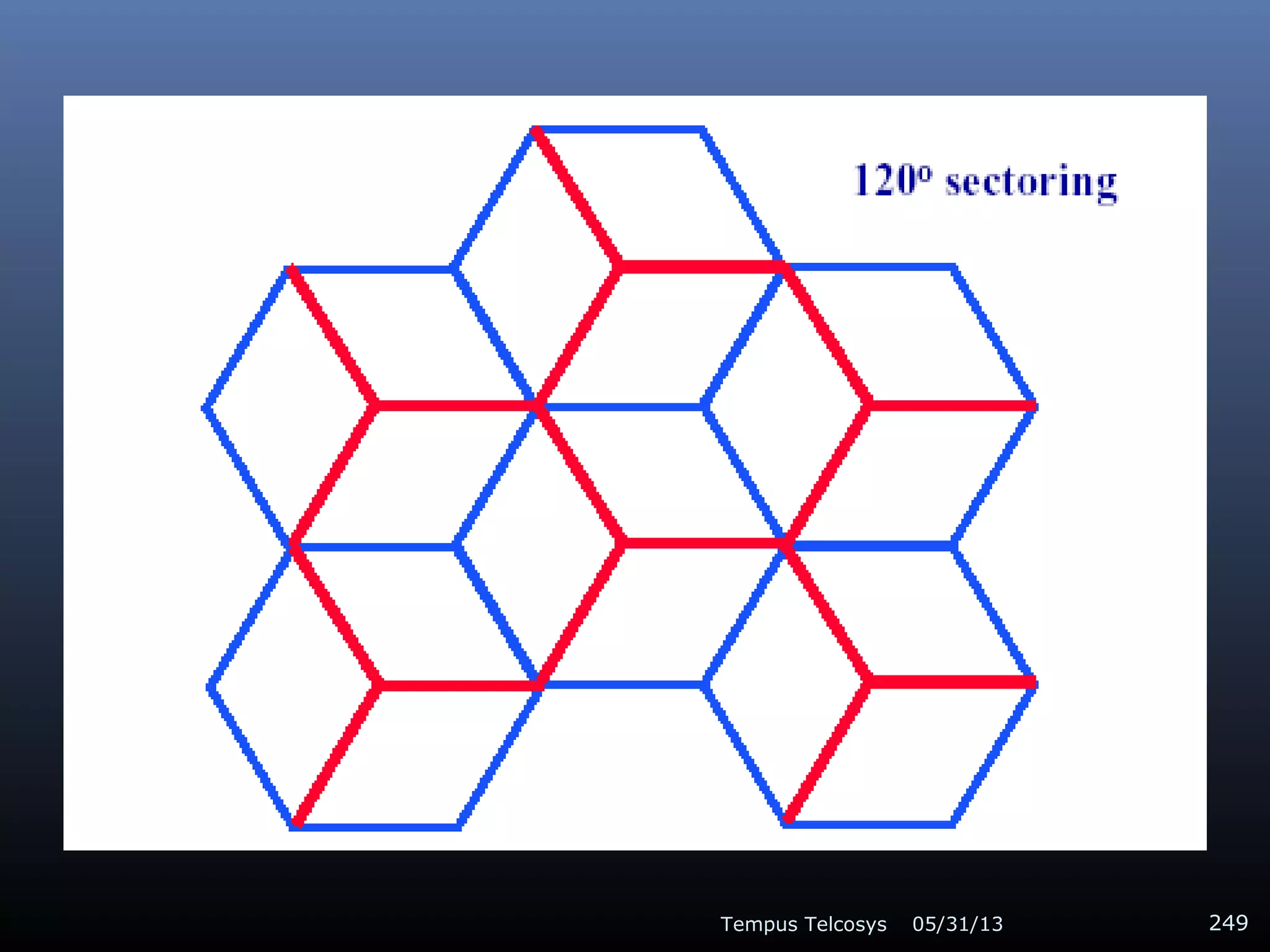Click the "Tempus Telcosys" footer text
Image resolution: width=1270 pixels, height=952 pixels.
[803, 924]
